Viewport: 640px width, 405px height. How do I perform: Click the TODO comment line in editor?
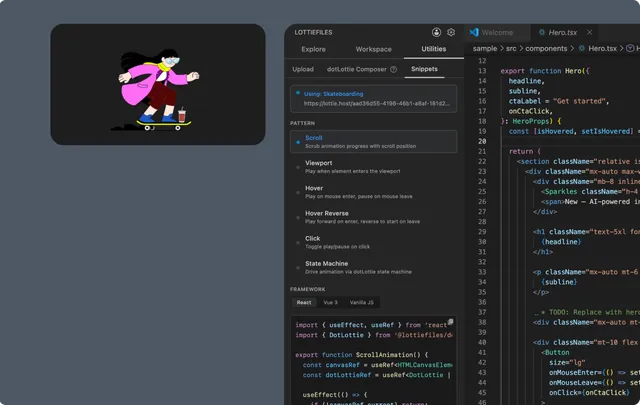587,312
